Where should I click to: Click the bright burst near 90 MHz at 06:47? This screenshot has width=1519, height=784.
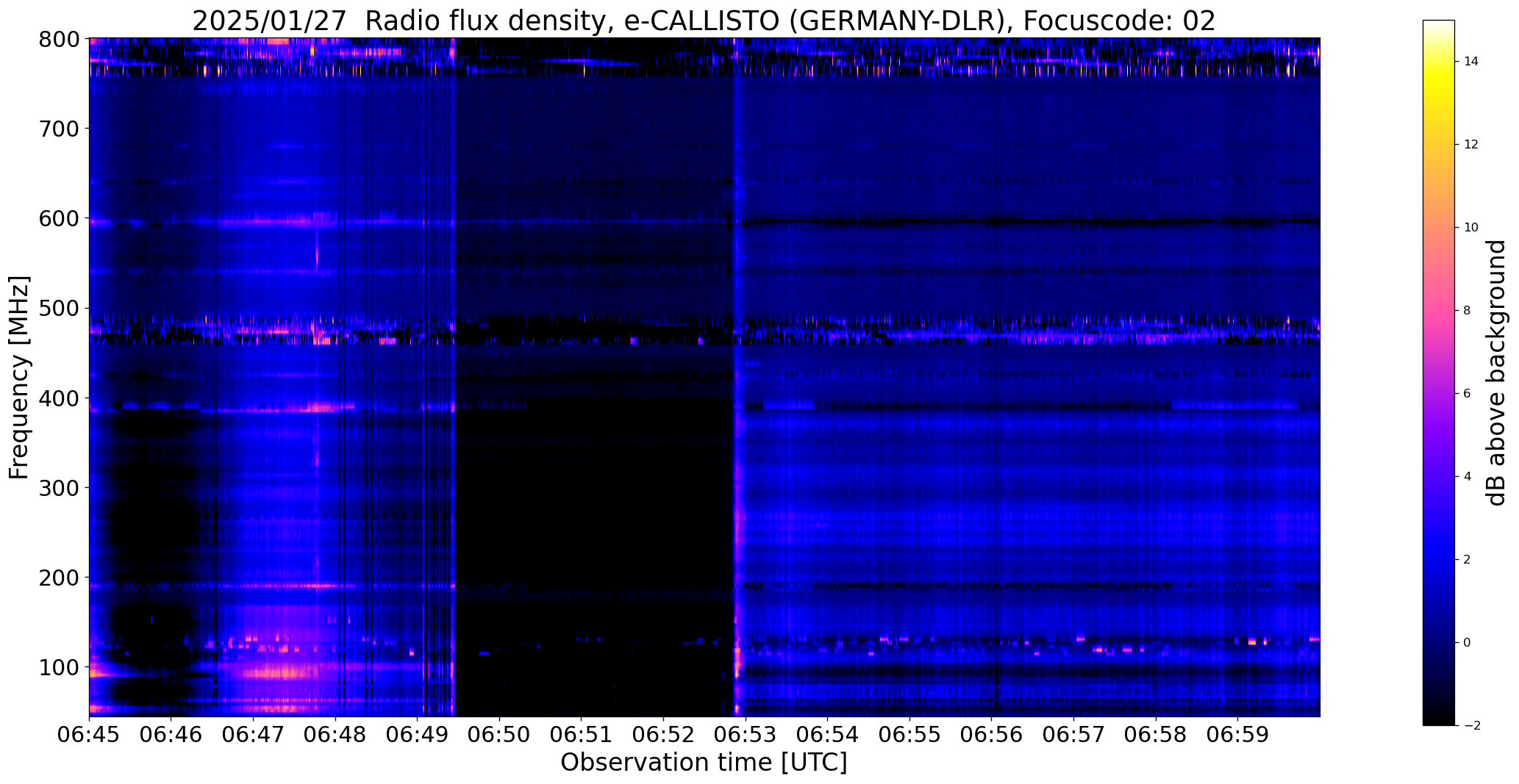pos(281,672)
